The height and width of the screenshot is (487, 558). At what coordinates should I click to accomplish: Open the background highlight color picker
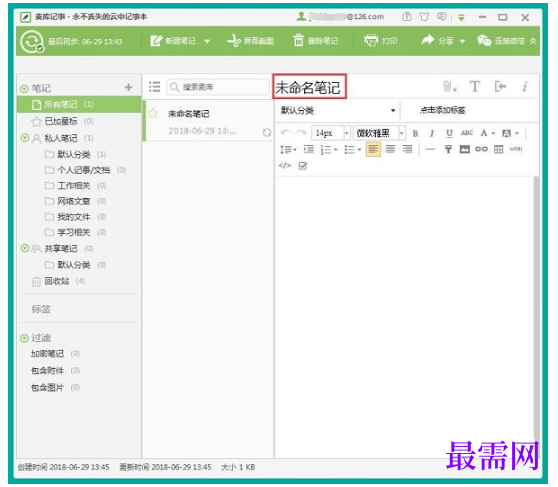[x=510, y=133]
